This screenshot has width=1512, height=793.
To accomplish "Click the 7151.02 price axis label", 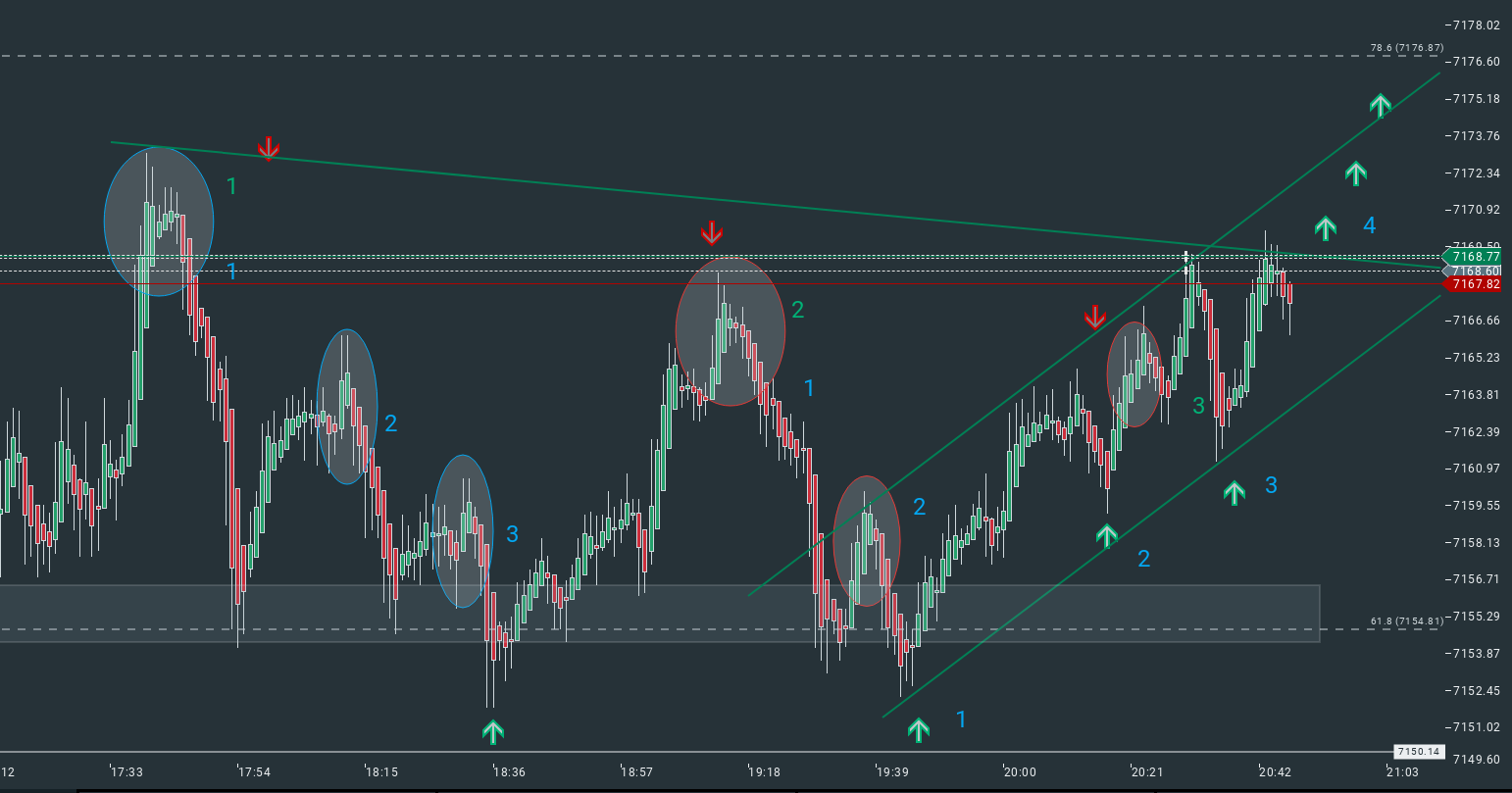I will [1479, 727].
